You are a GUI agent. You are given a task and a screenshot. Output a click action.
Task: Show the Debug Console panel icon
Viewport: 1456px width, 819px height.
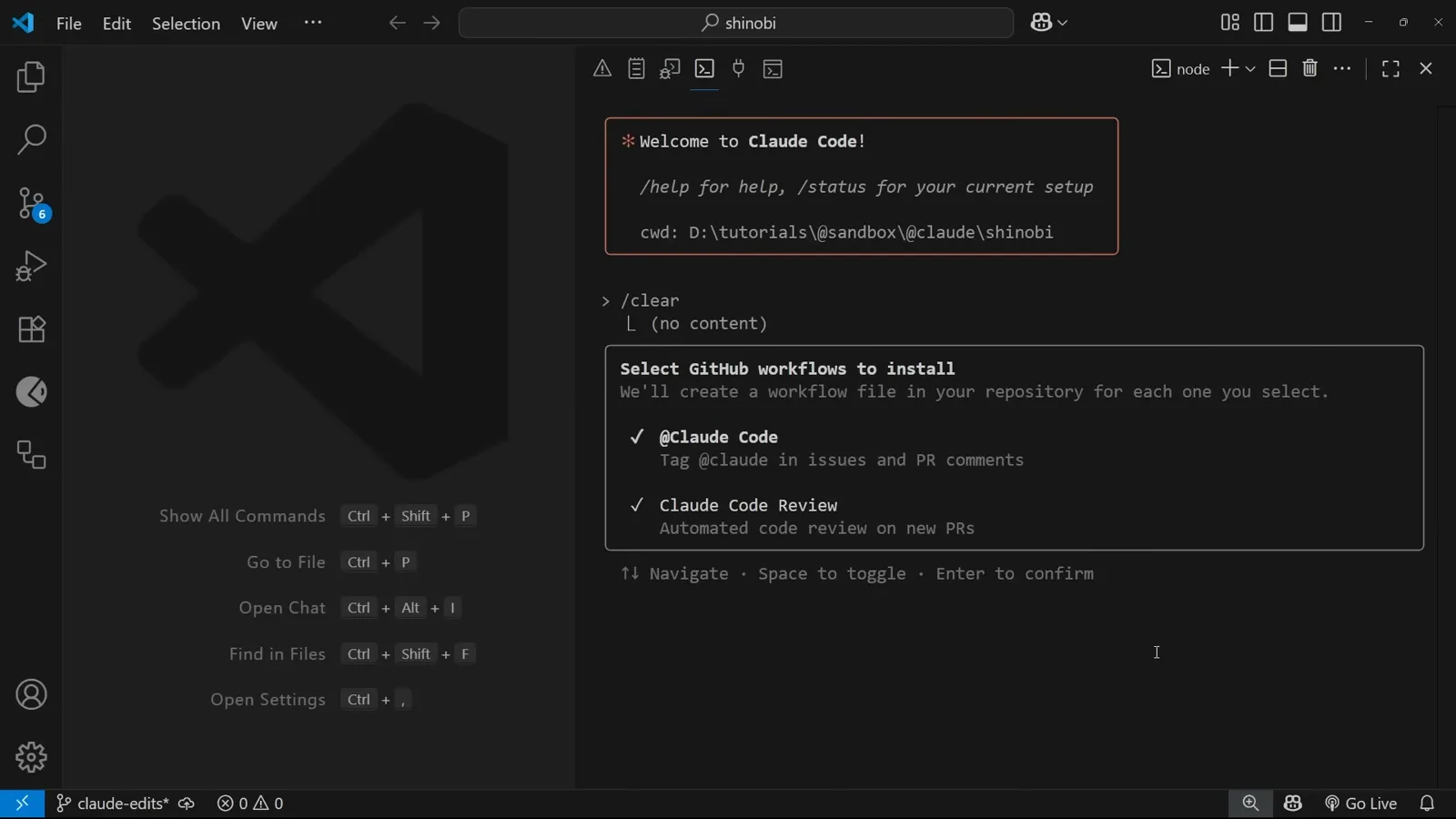click(x=671, y=69)
